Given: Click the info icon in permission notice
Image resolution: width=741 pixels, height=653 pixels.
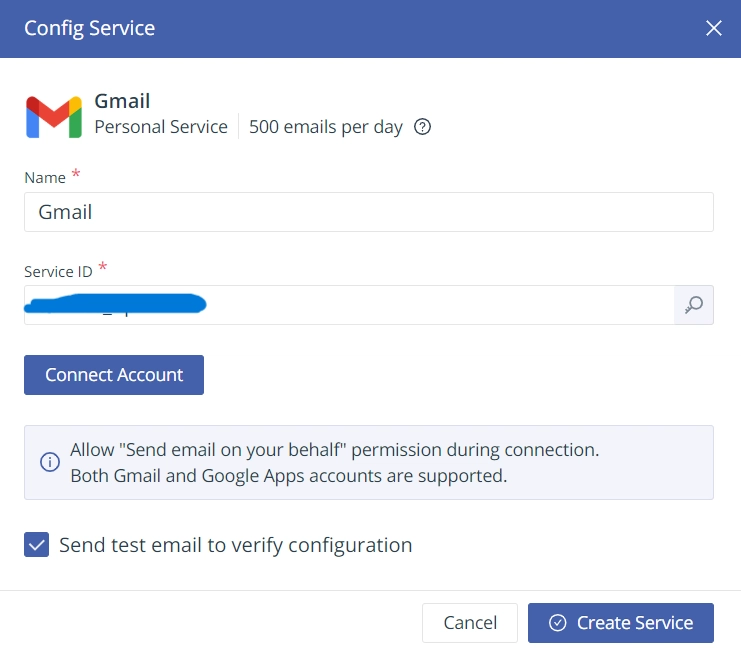Looking at the screenshot, I should pyautogui.click(x=50, y=462).
